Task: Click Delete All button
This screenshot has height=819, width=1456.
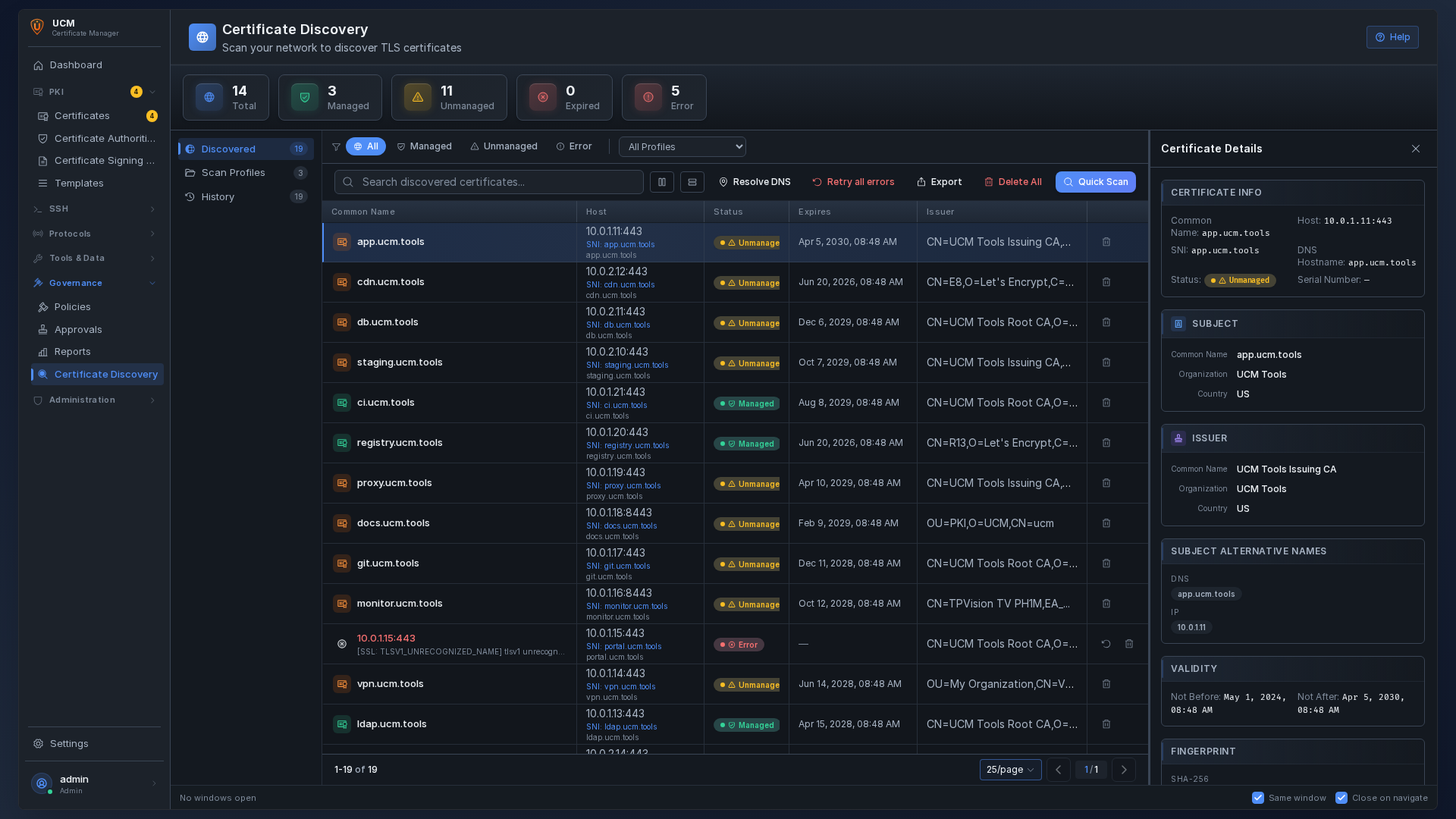Action: (x=1012, y=182)
